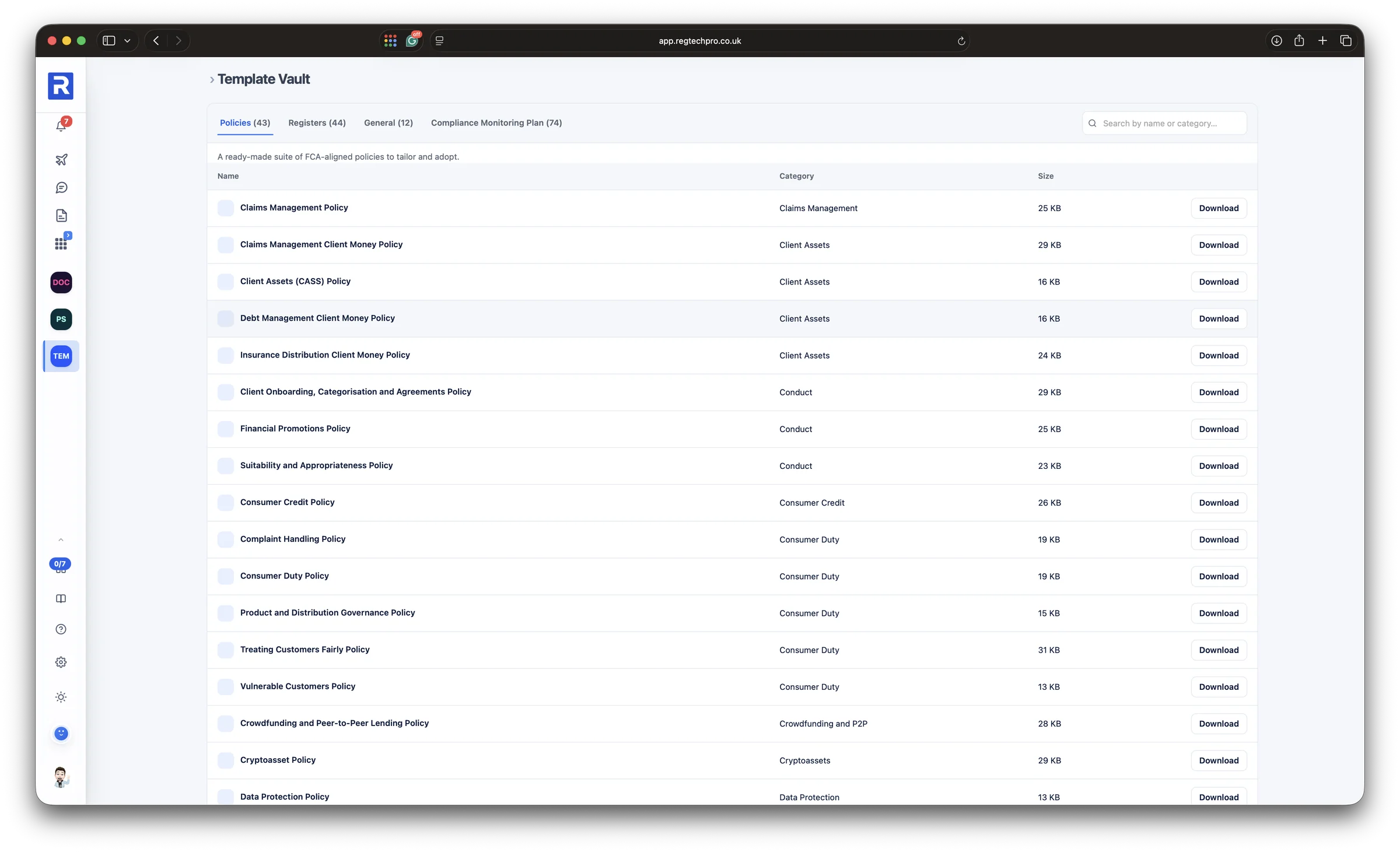Open Safari share icon
The image size is (1400, 852).
(1299, 40)
